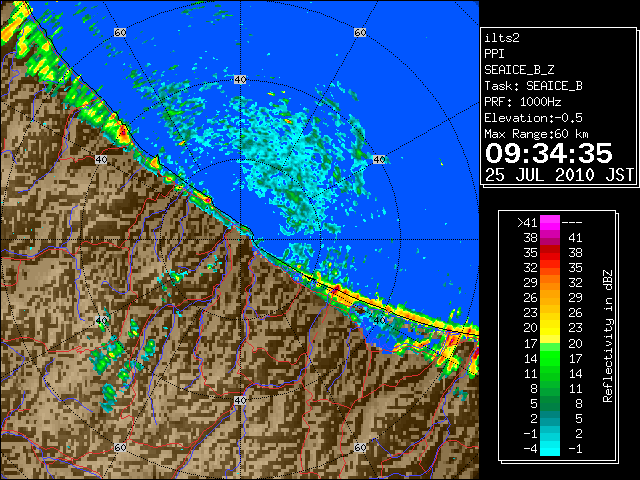
Task: Click the '60' ring label at lower right
Action: tap(360, 447)
